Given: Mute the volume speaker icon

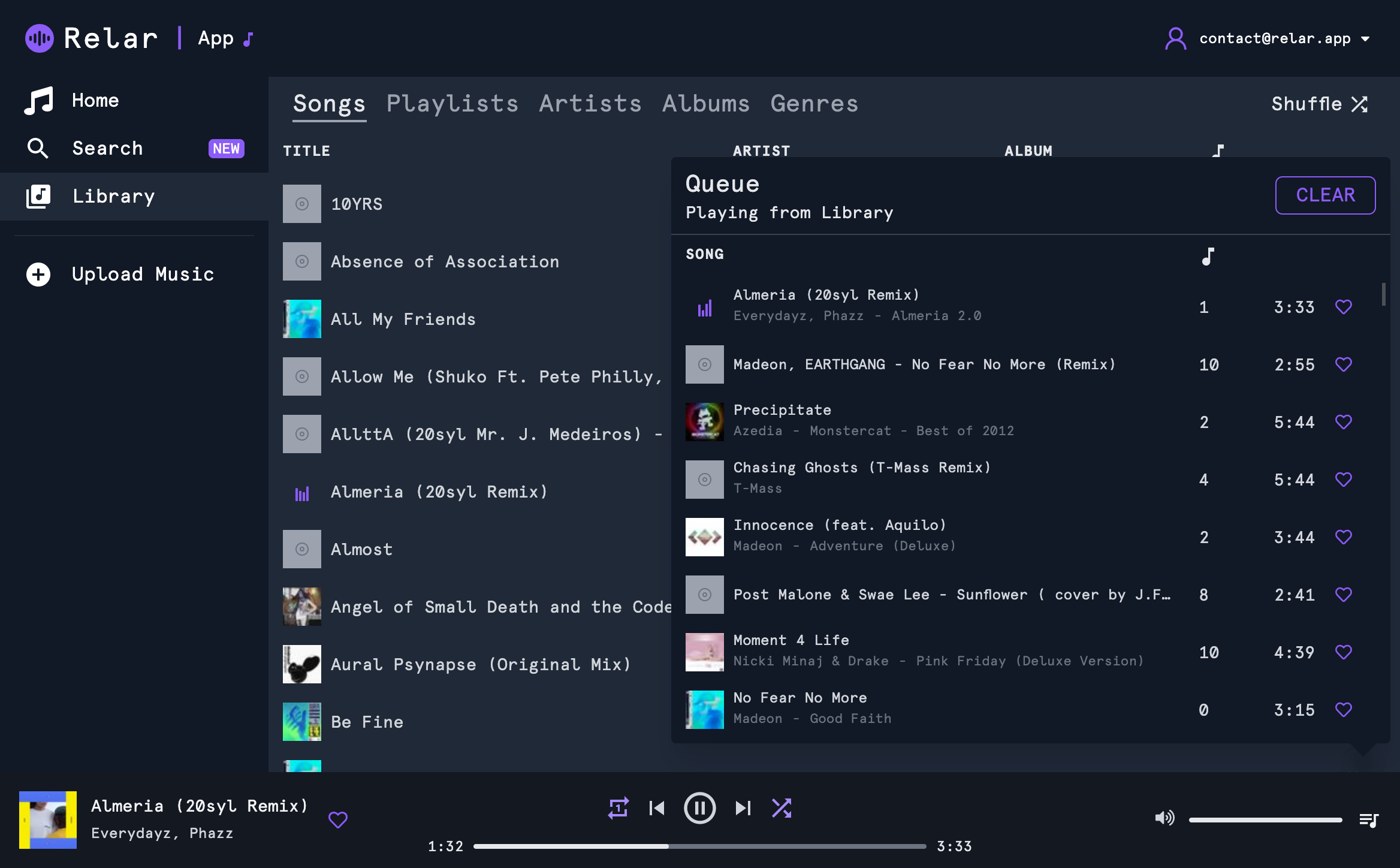Looking at the screenshot, I should [1164, 818].
